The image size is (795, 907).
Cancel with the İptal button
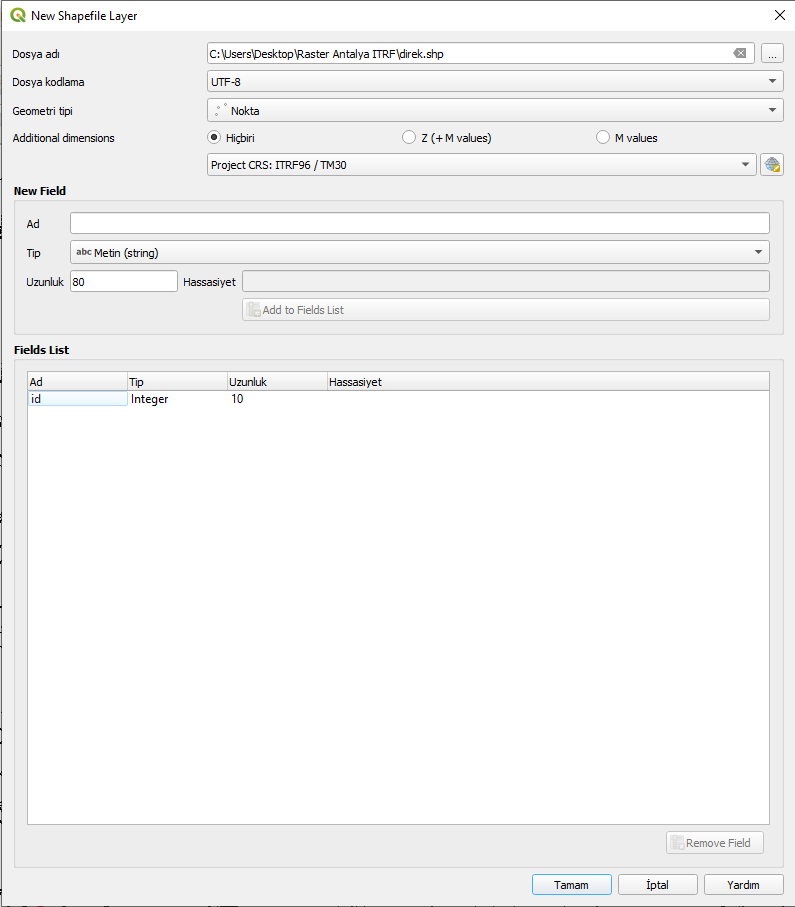(657, 885)
